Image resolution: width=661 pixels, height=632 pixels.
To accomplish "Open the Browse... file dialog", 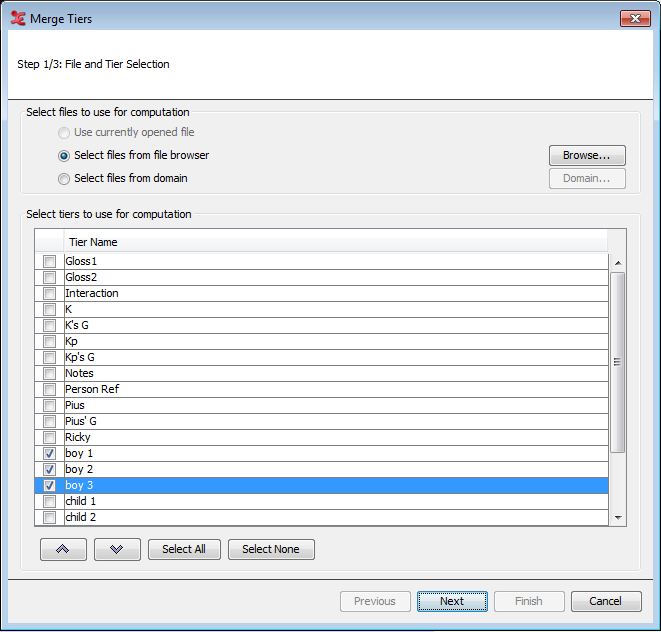I will click(587, 156).
